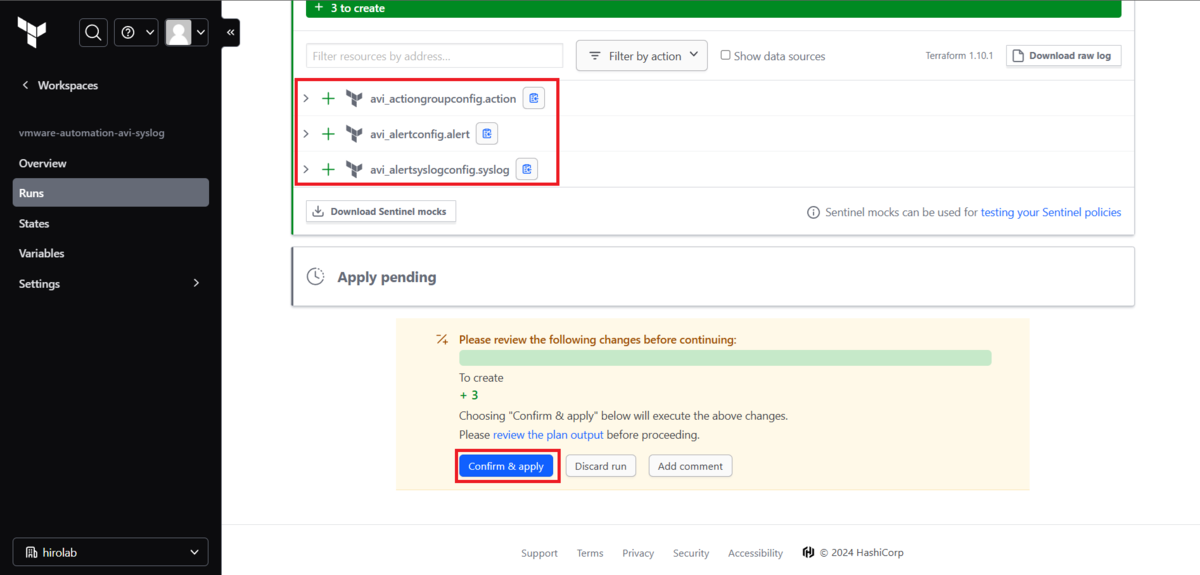The width and height of the screenshot is (1200, 575).
Task: Collapse the sidebar with the double-chevron
Action: click(230, 33)
